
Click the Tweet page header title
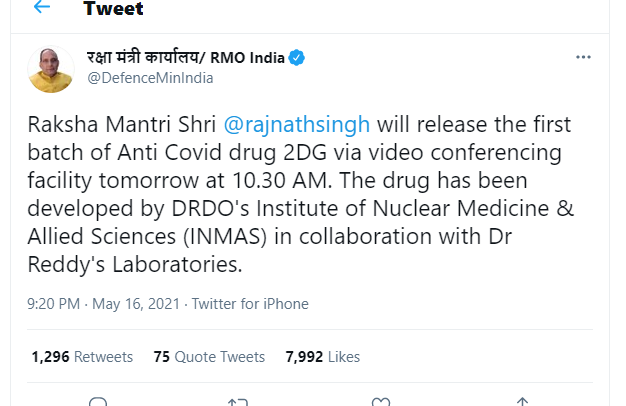click(113, 9)
